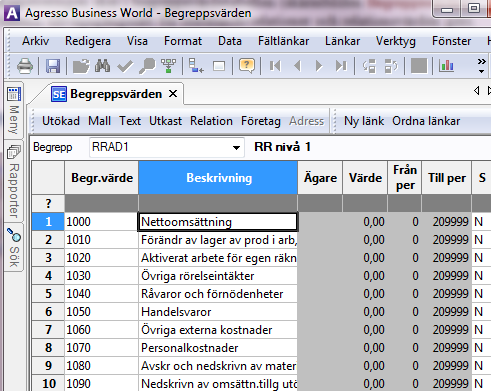Click the Ny länk button
Viewport: 491px width, 391px height.
pyautogui.click(x=364, y=121)
